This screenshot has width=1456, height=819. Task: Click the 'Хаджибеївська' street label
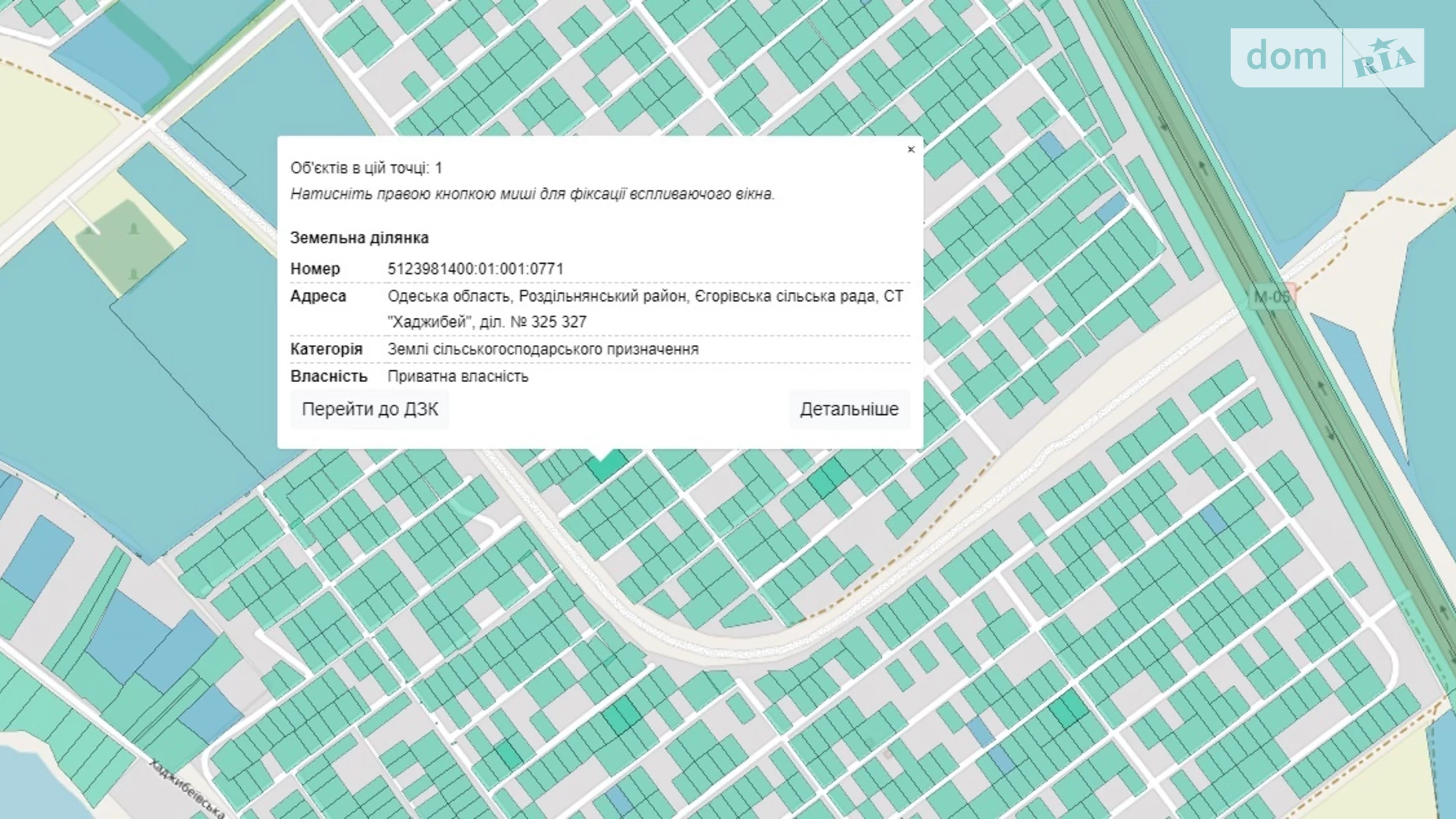(187, 788)
